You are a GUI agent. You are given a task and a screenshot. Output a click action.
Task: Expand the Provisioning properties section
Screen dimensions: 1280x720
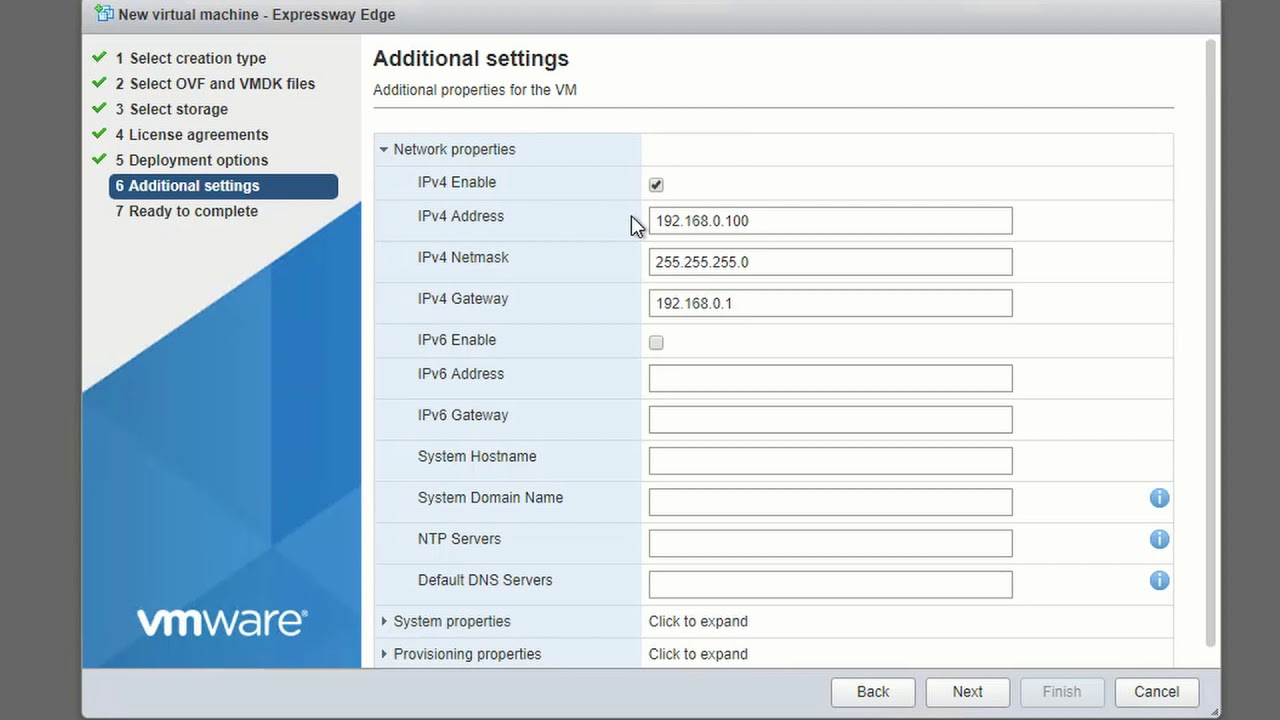pyautogui.click(x=384, y=654)
